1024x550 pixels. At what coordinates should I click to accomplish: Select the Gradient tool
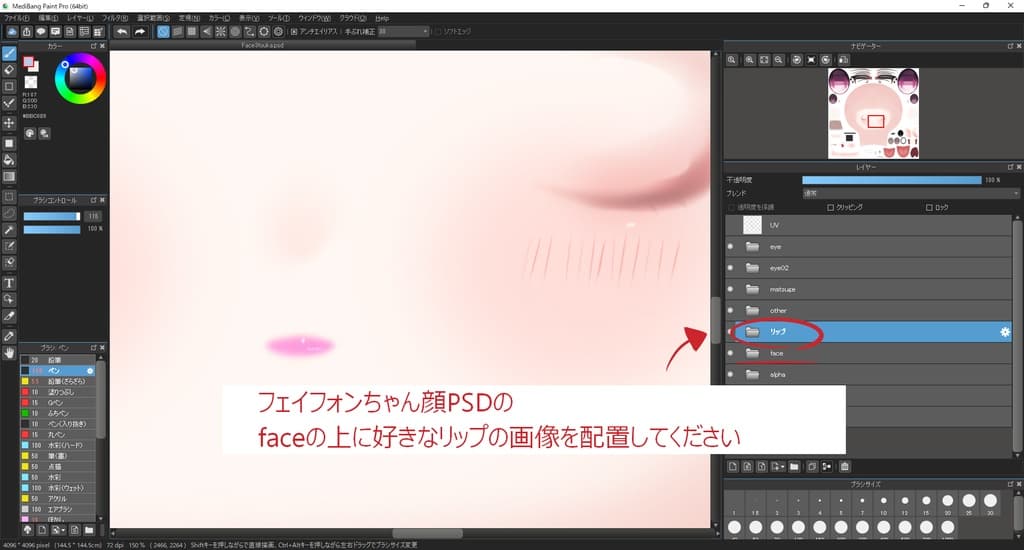pyautogui.click(x=9, y=176)
